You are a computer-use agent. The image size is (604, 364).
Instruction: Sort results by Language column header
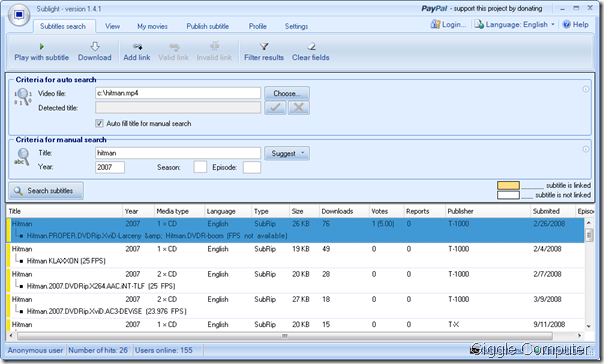coord(228,211)
